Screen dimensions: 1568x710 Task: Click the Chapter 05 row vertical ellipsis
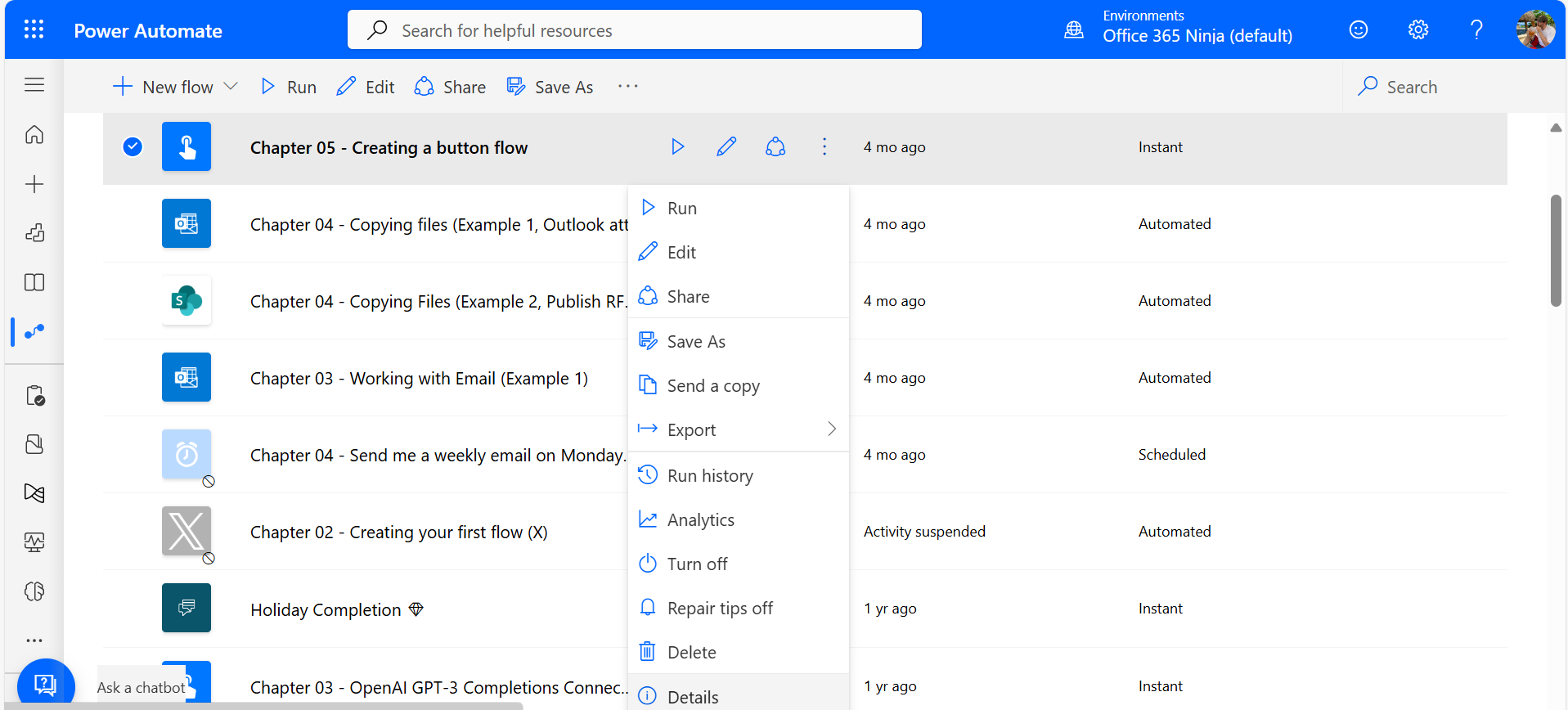click(824, 147)
